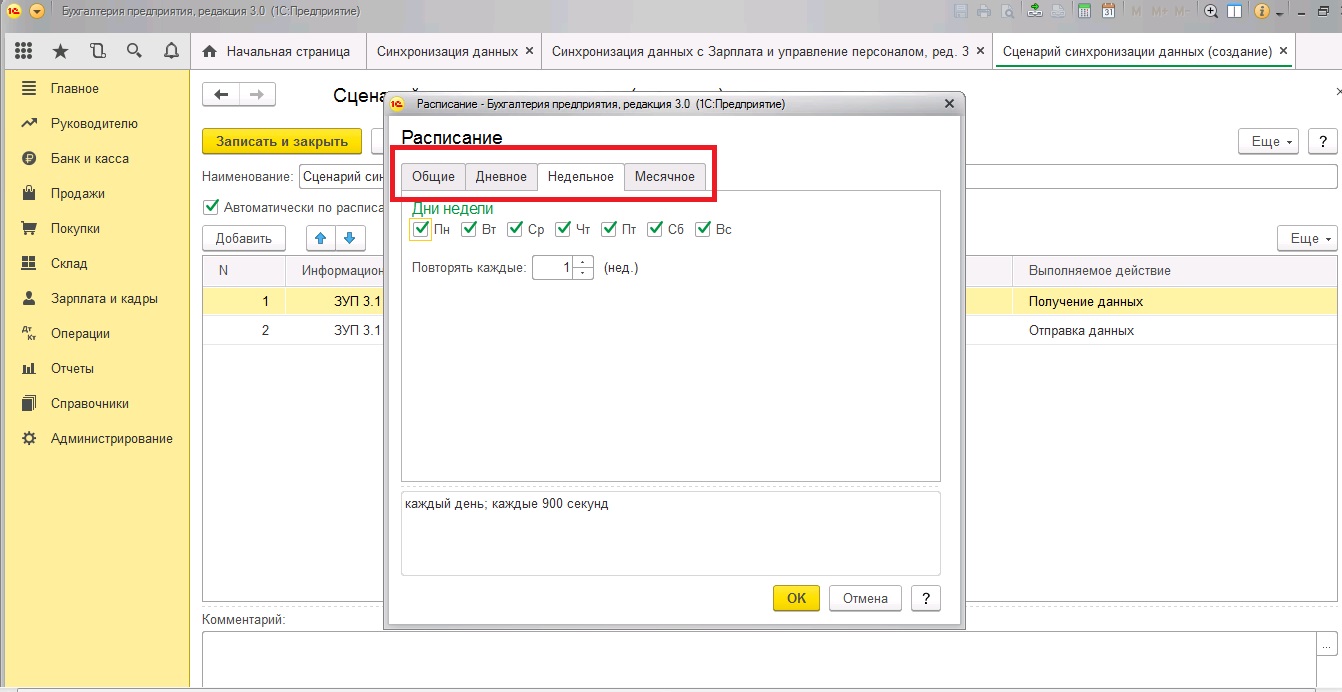Image resolution: width=1342 pixels, height=692 pixels.
Task: Toggle the Чт weekday checkbox
Action: coord(564,229)
